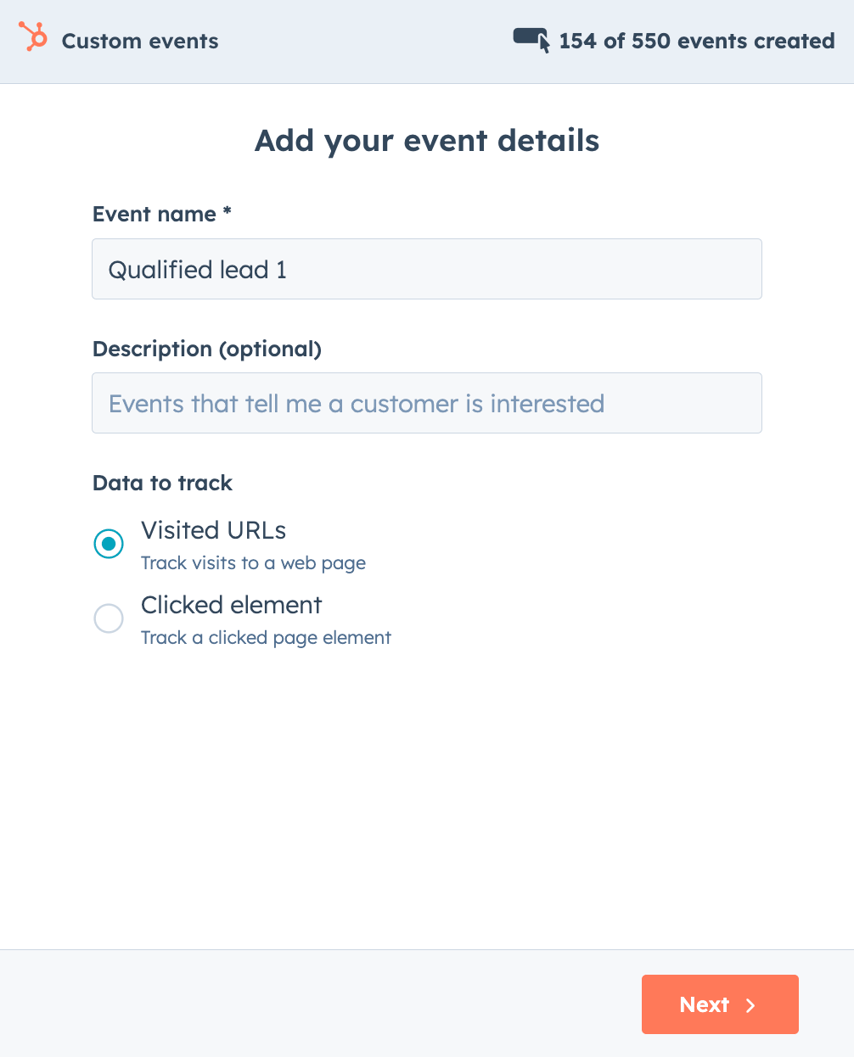Screen dimensions: 854x1057
Task: Click the Add your event details heading
Action: [x=427, y=141]
